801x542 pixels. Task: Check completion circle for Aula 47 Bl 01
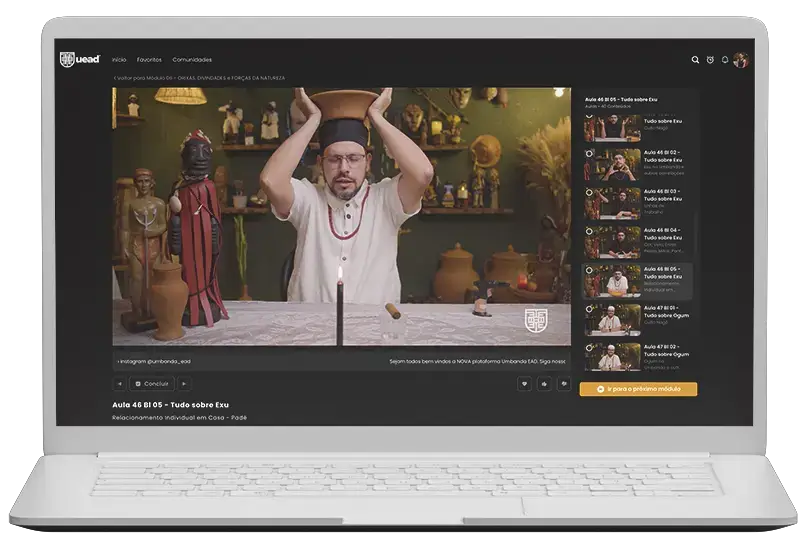[589, 308]
